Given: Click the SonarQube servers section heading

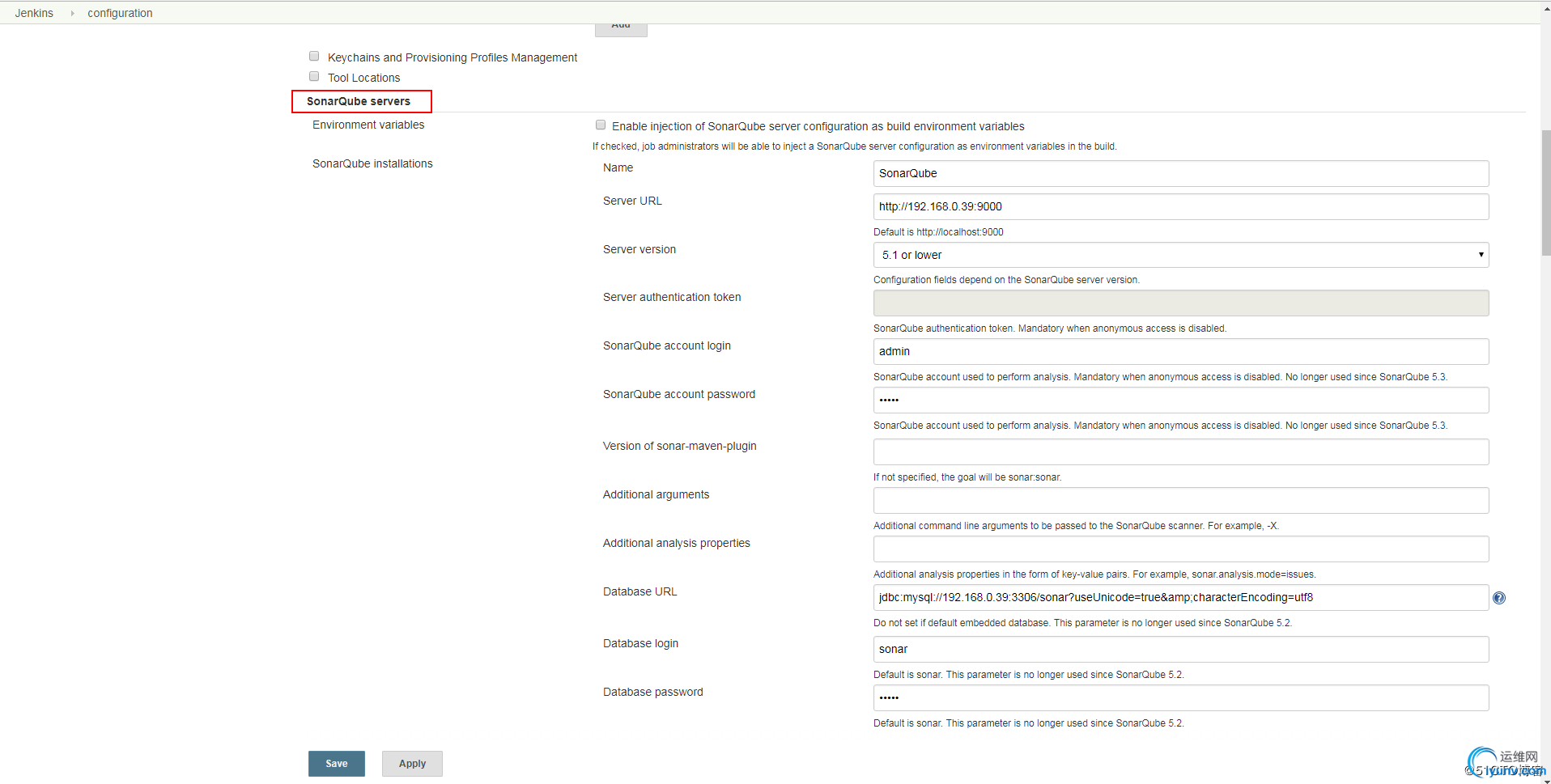Looking at the screenshot, I should tap(359, 101).
